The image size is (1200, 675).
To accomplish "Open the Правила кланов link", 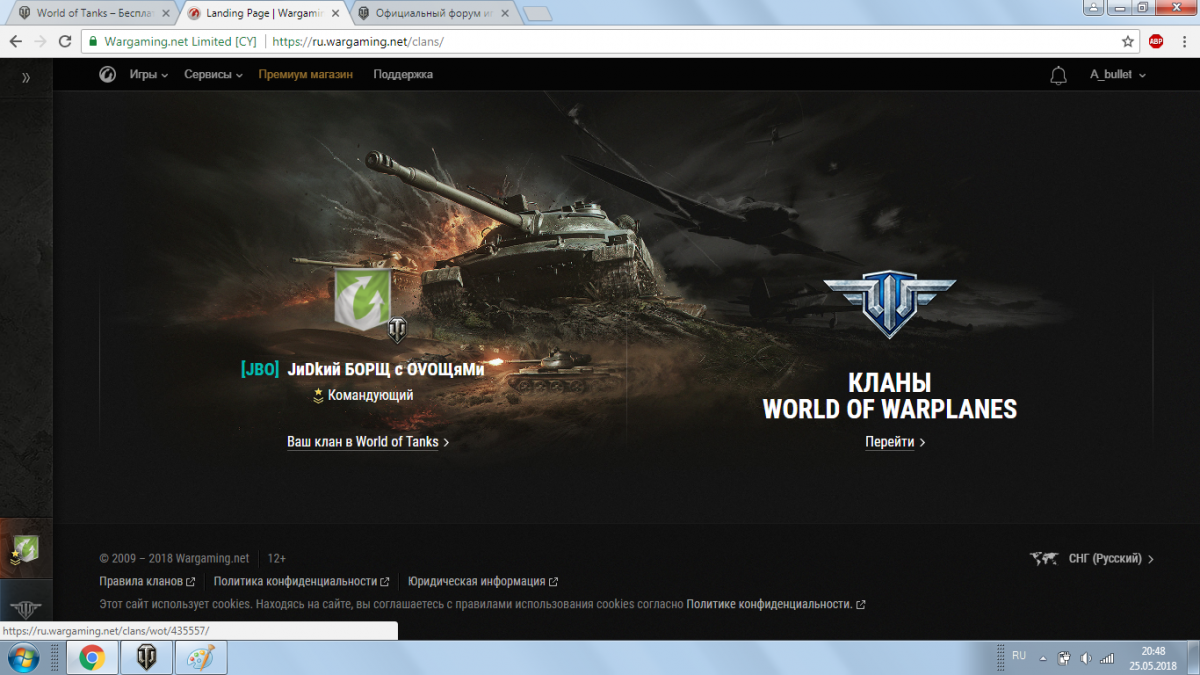I will click(147, 581).
